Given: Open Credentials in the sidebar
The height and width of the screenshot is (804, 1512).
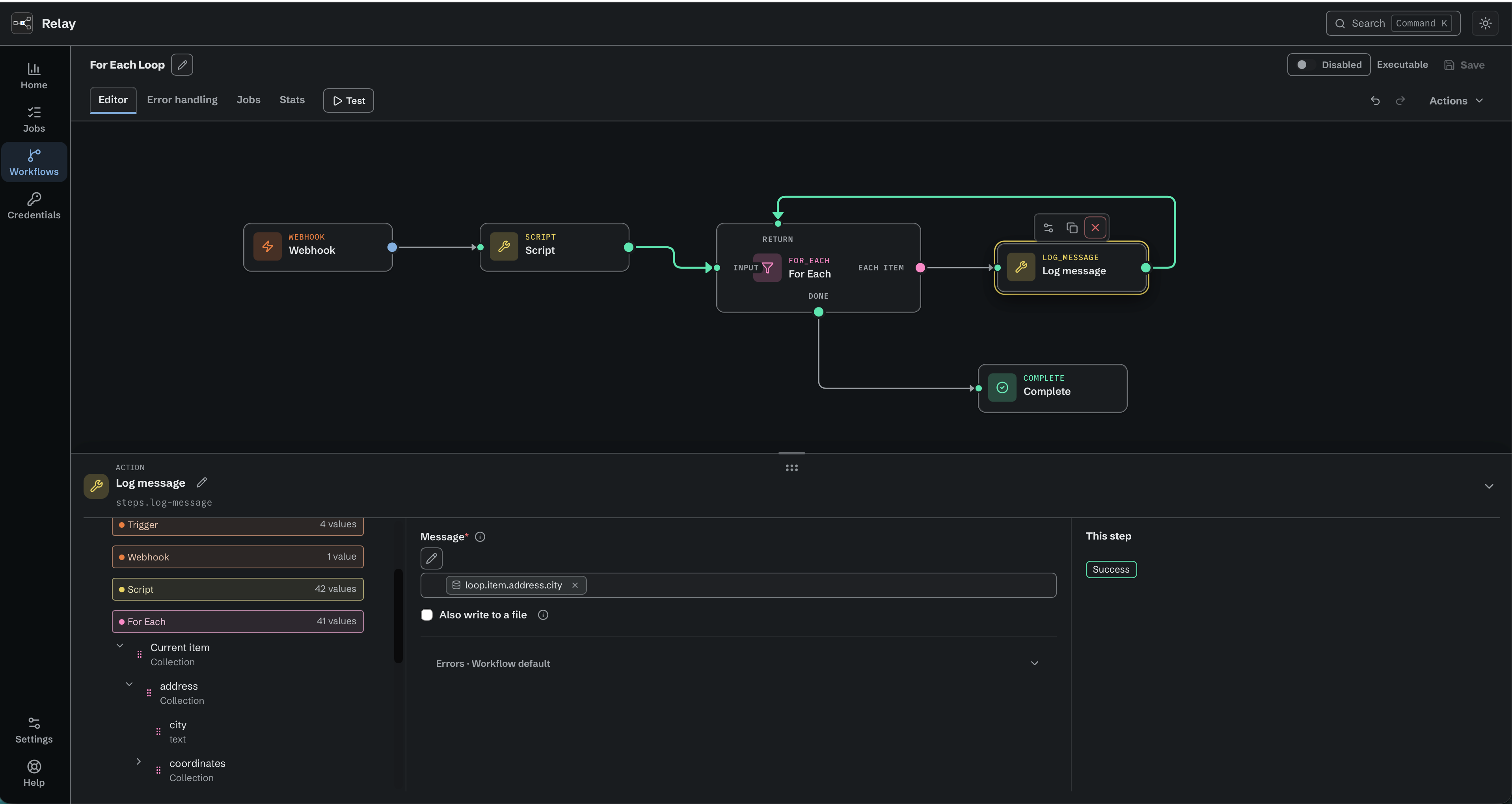Looking at the screenshot, I should point(34,206).
